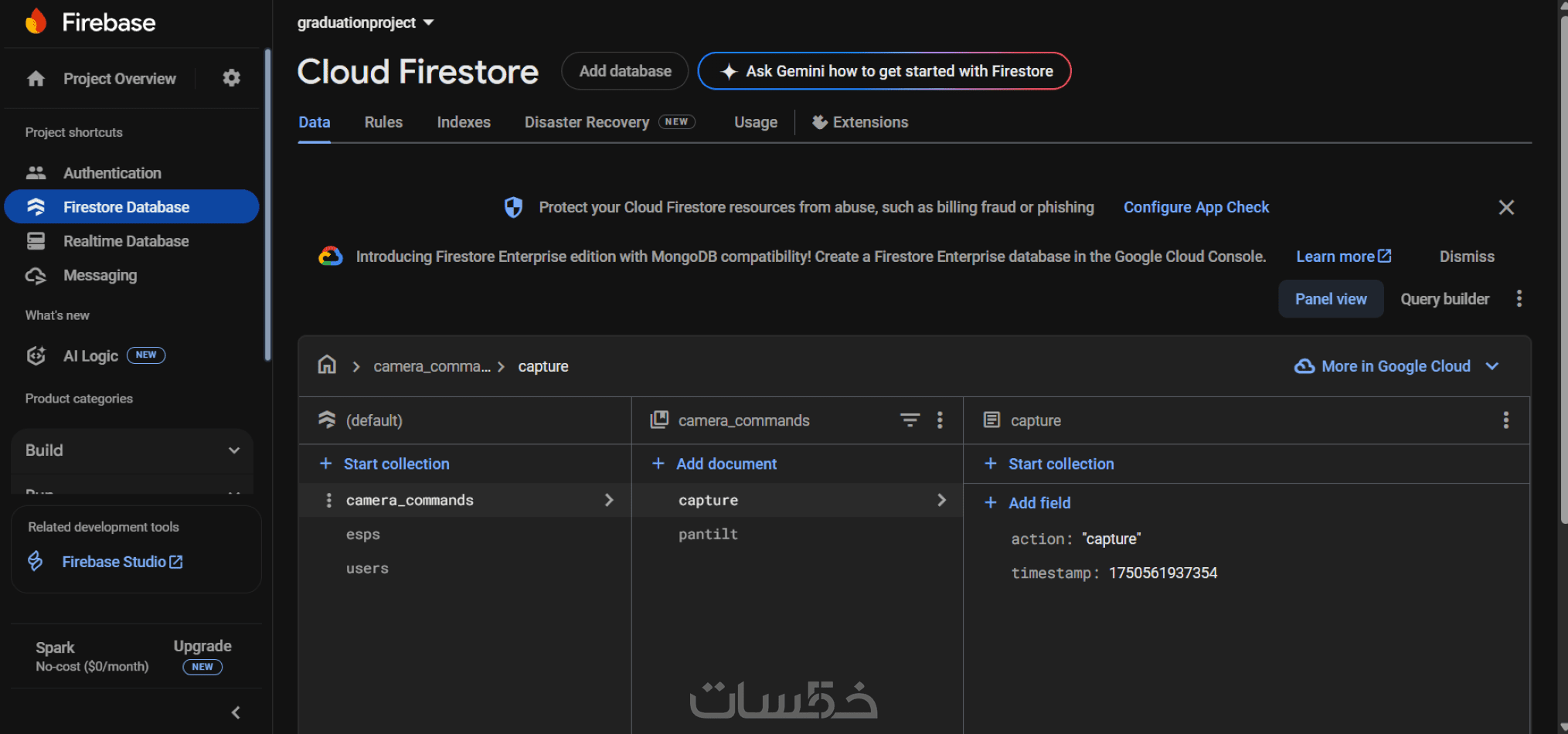Open the camera_commands row three-dot menu
The height and width of the screenshot is (734, 1568).
point(329,500)
